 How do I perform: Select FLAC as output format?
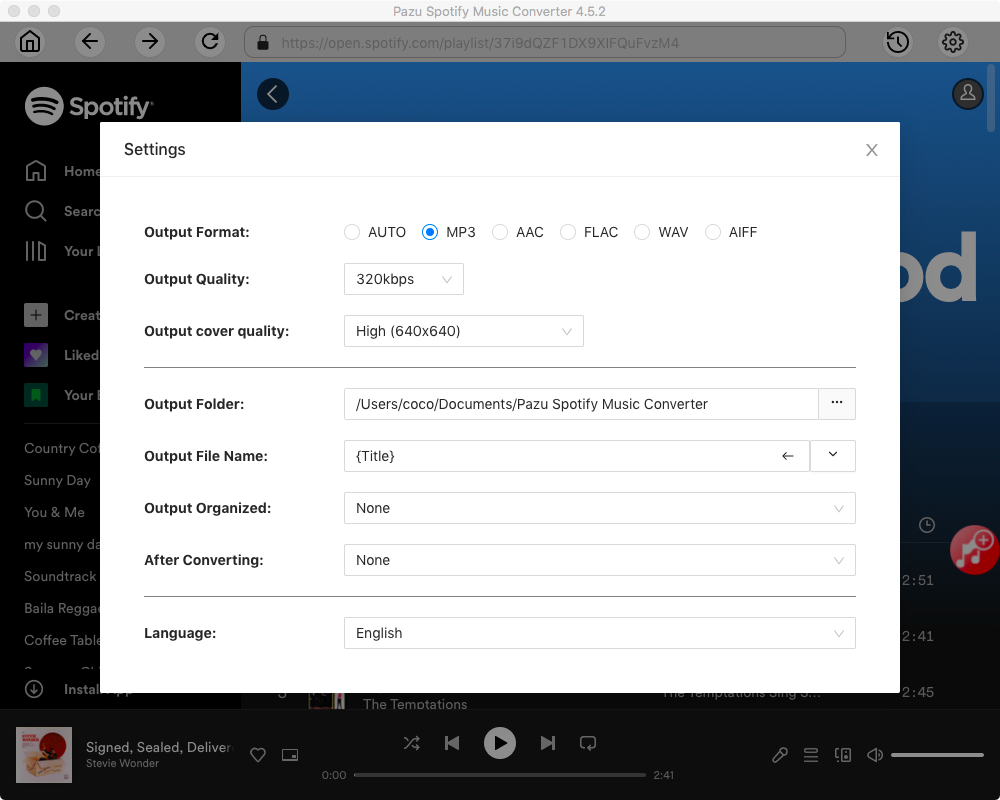(x=568, y=232)
